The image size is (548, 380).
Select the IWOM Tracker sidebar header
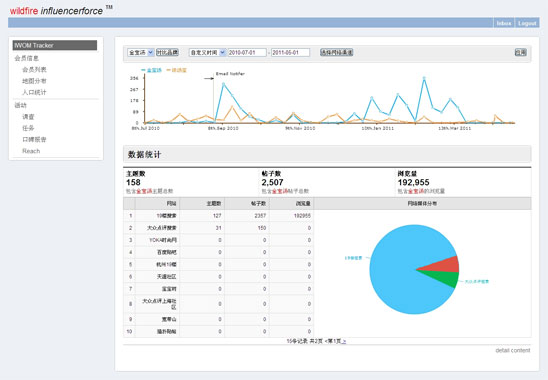click(x=55, y=45)
